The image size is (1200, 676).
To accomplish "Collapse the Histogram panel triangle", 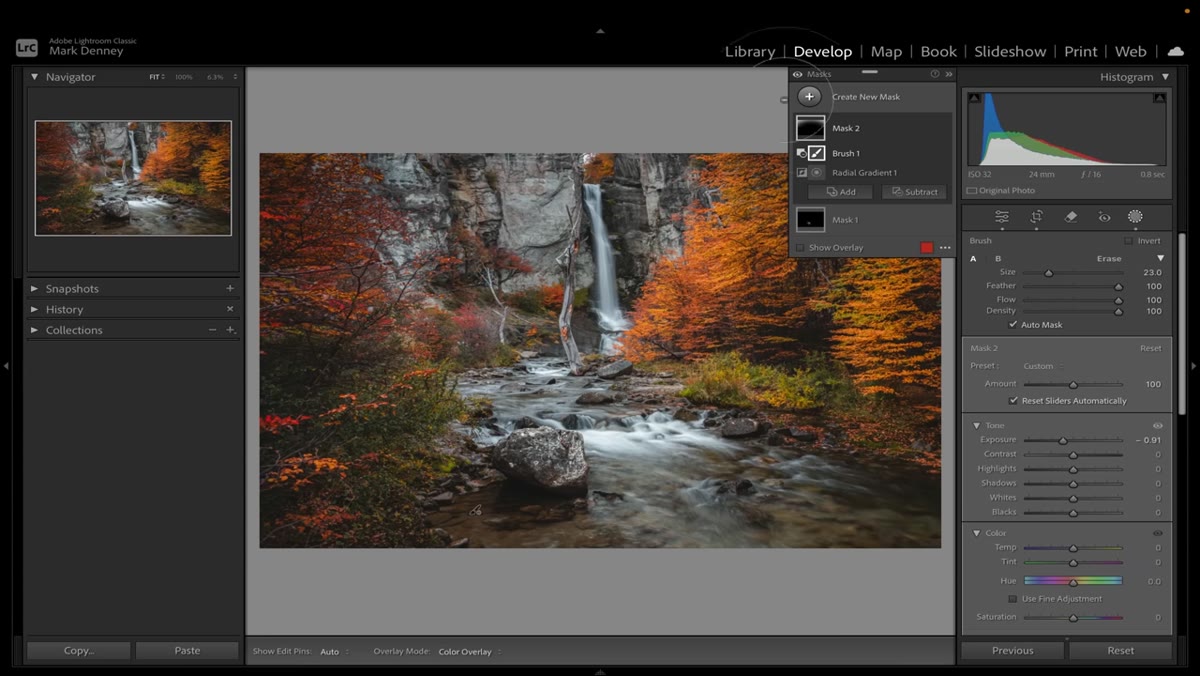I will [1165, 77].
